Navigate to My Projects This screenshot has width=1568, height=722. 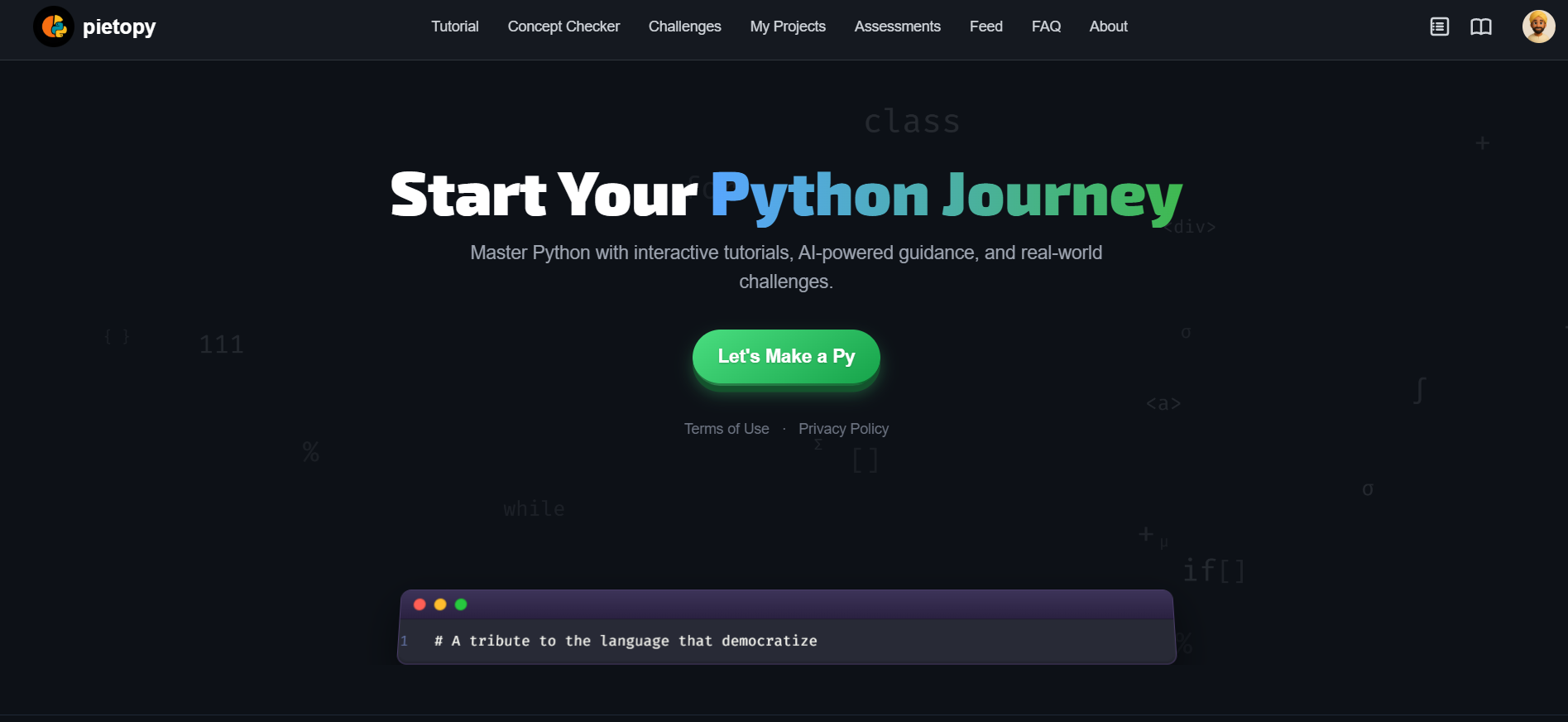(787, 26)
